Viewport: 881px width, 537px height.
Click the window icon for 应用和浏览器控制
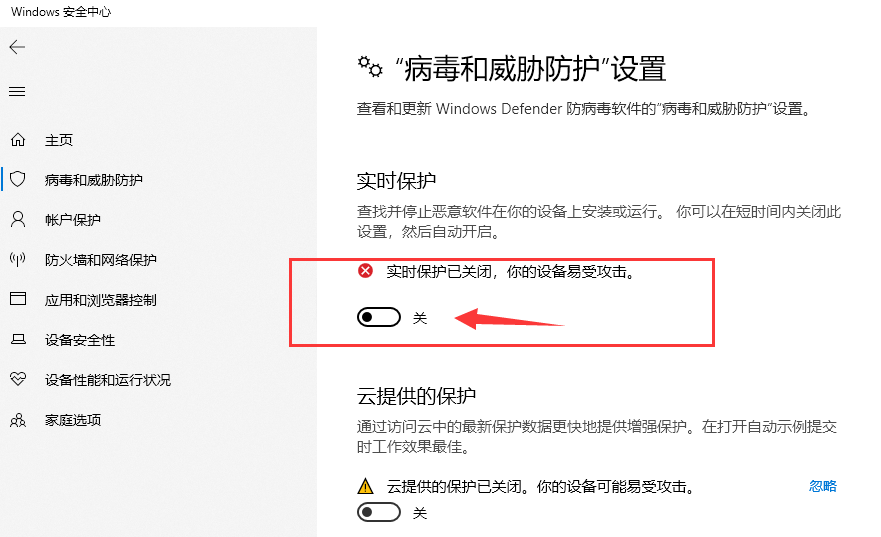(x=18, y=299)
